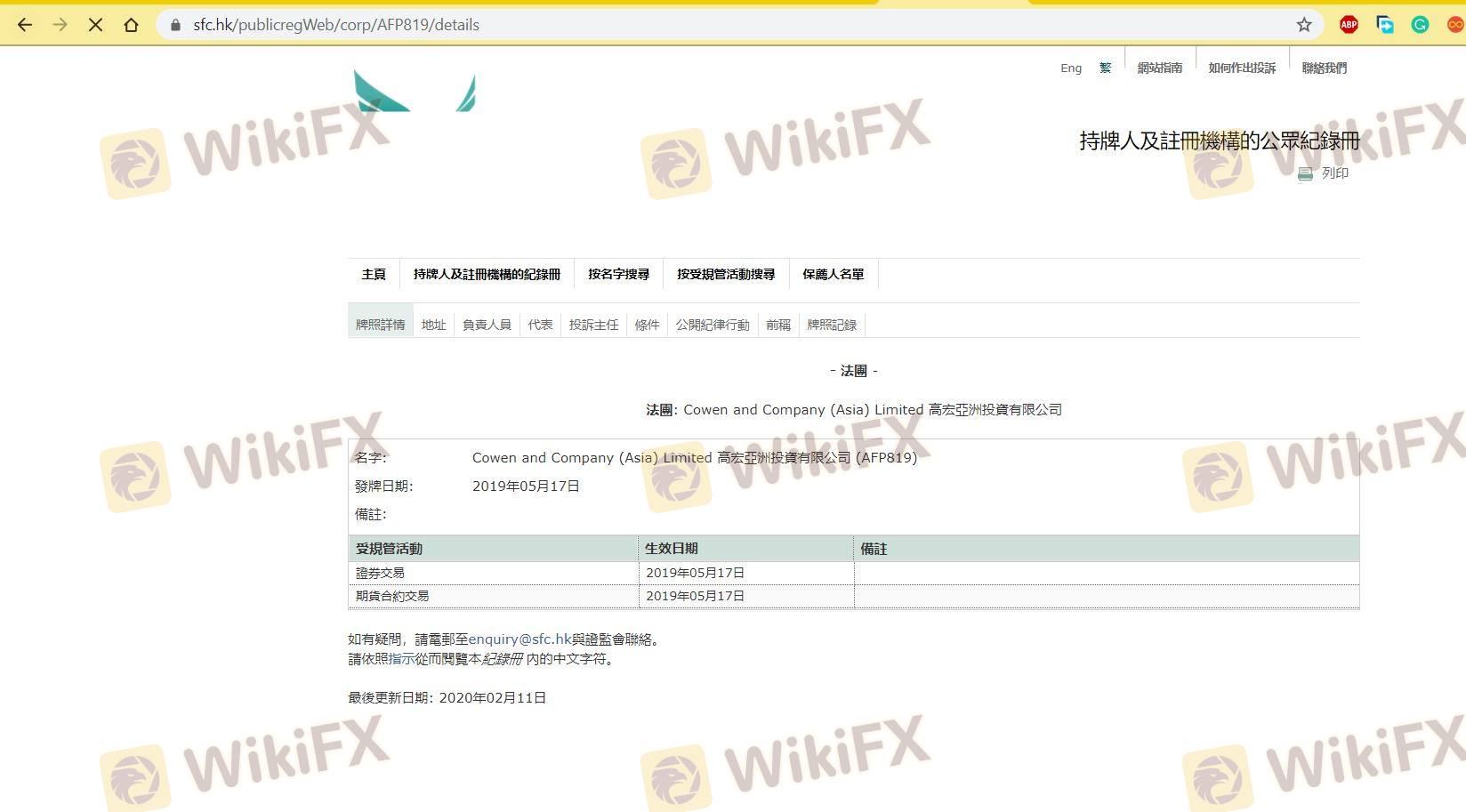The image size is (1466, 812).
Task: Open 保薦人名單 menu item
Action: [834, 274]
